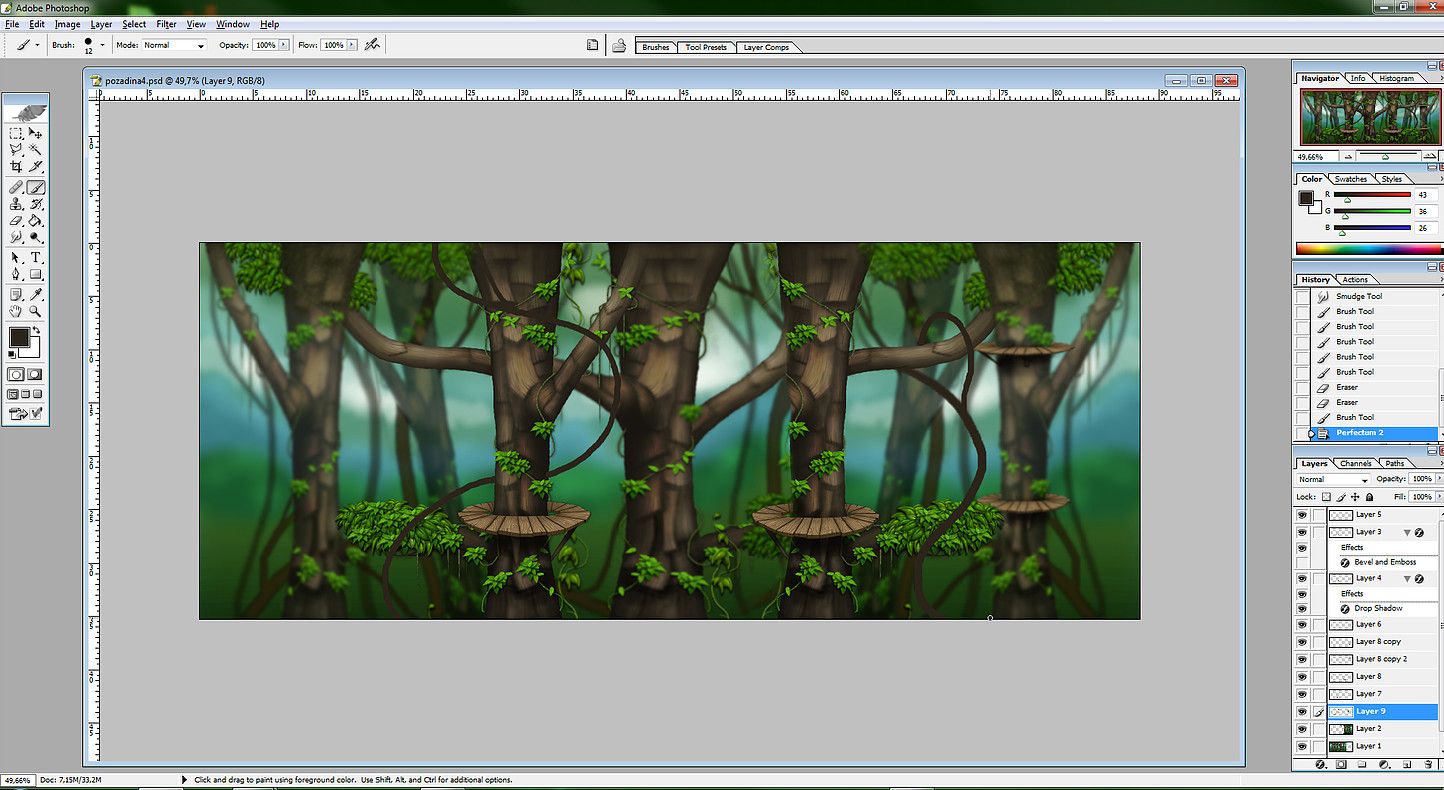Open the layer blend mode dropdown
Viewport: 1444px width, 790px height.
pos(1333,480)
